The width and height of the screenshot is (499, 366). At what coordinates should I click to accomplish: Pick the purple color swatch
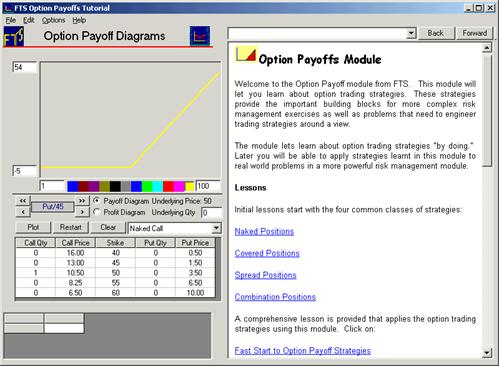(x=94, y=186)
